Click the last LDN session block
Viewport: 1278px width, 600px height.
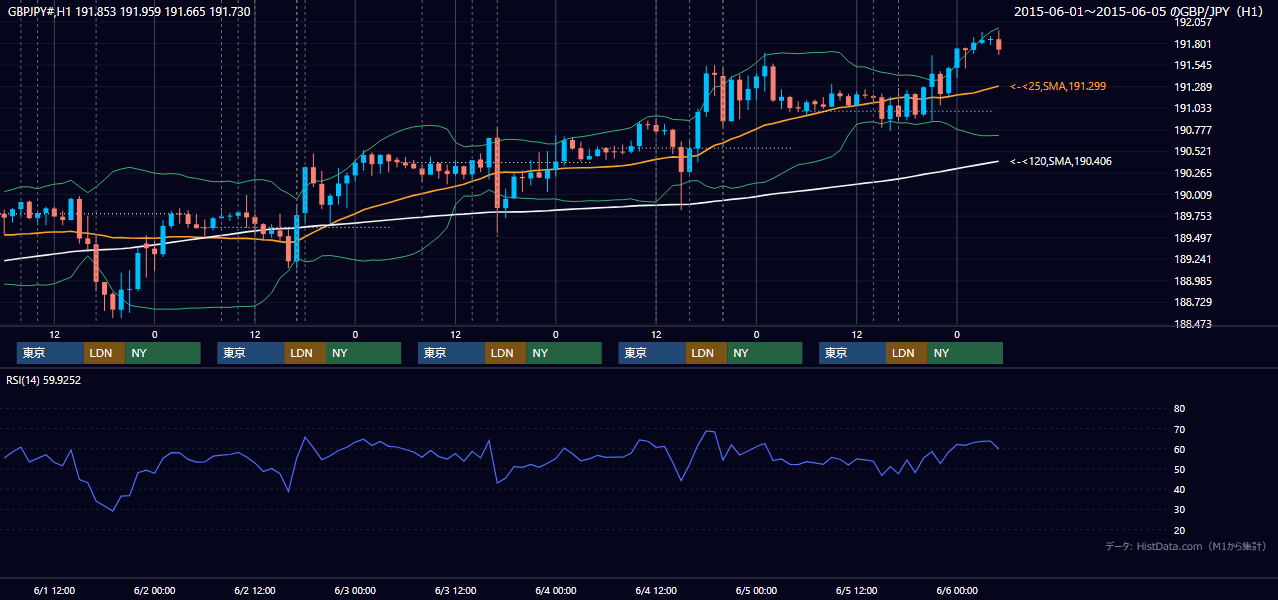(x=906, y=353)
